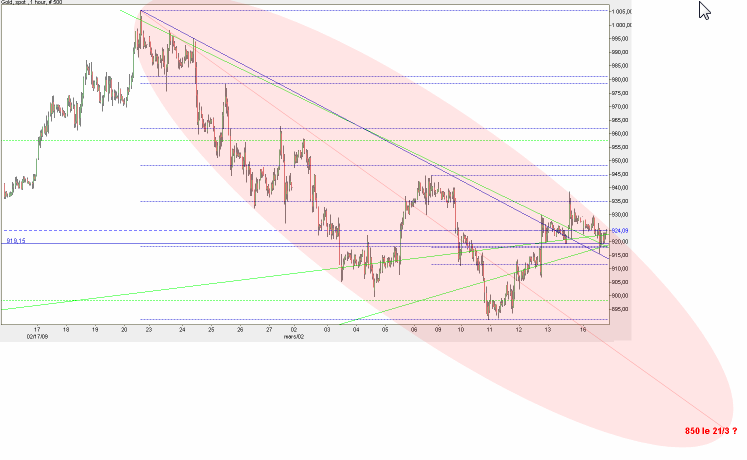Viewport: 747px width, 460px height.
Task: Click day 20 on the time axis
Action: (124, 329)
